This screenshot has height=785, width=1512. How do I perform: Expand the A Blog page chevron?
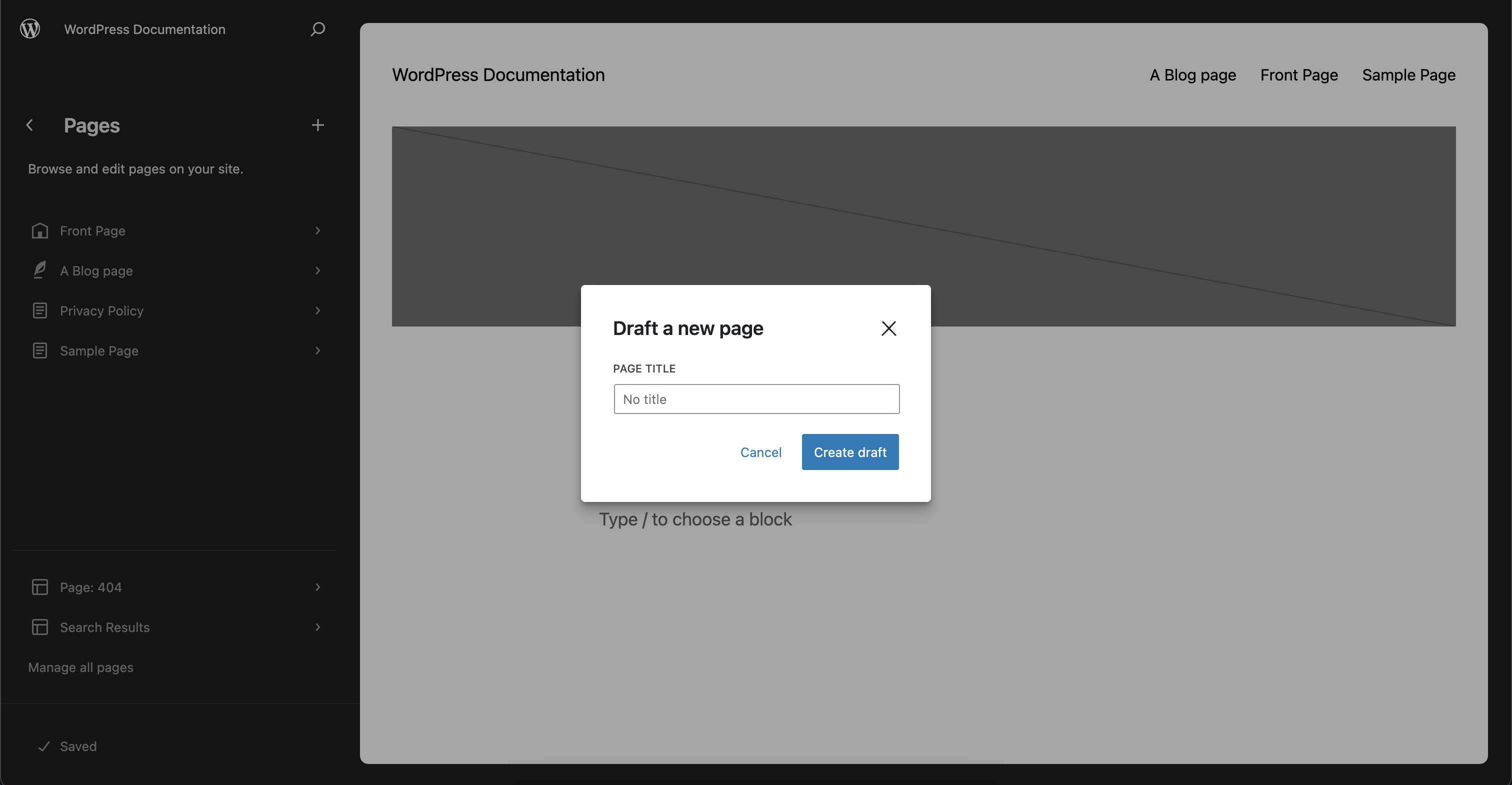[x=317, y=270]
